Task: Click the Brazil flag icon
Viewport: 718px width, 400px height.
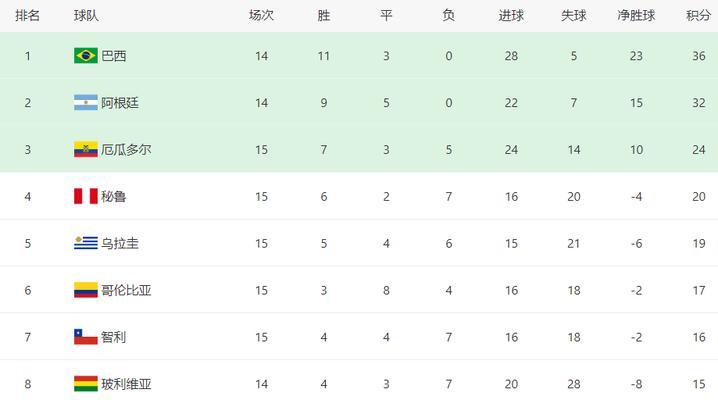Action: [86, 56]
